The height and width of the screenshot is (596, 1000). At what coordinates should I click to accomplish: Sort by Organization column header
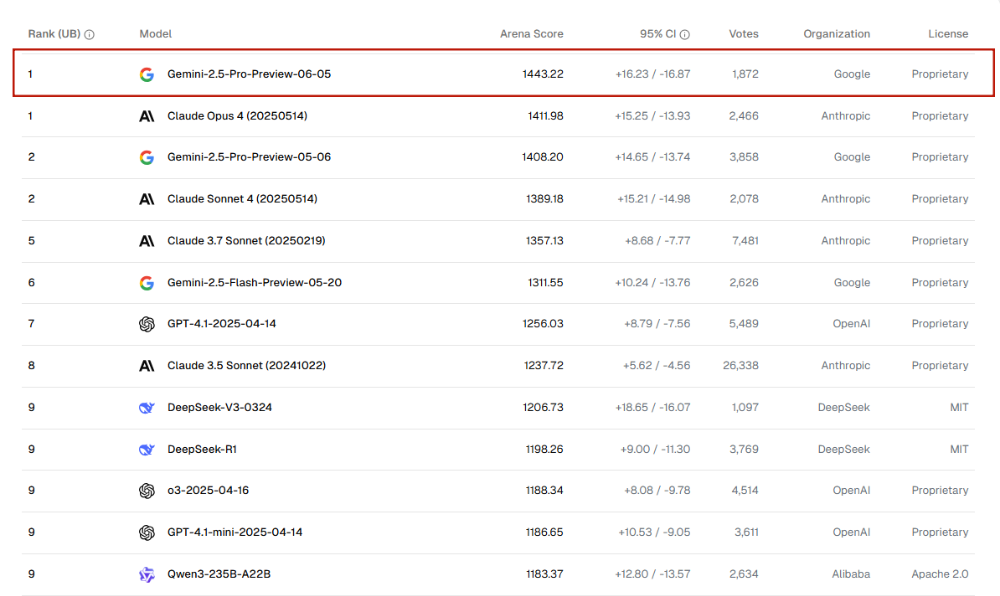click(x=836, y=34)
